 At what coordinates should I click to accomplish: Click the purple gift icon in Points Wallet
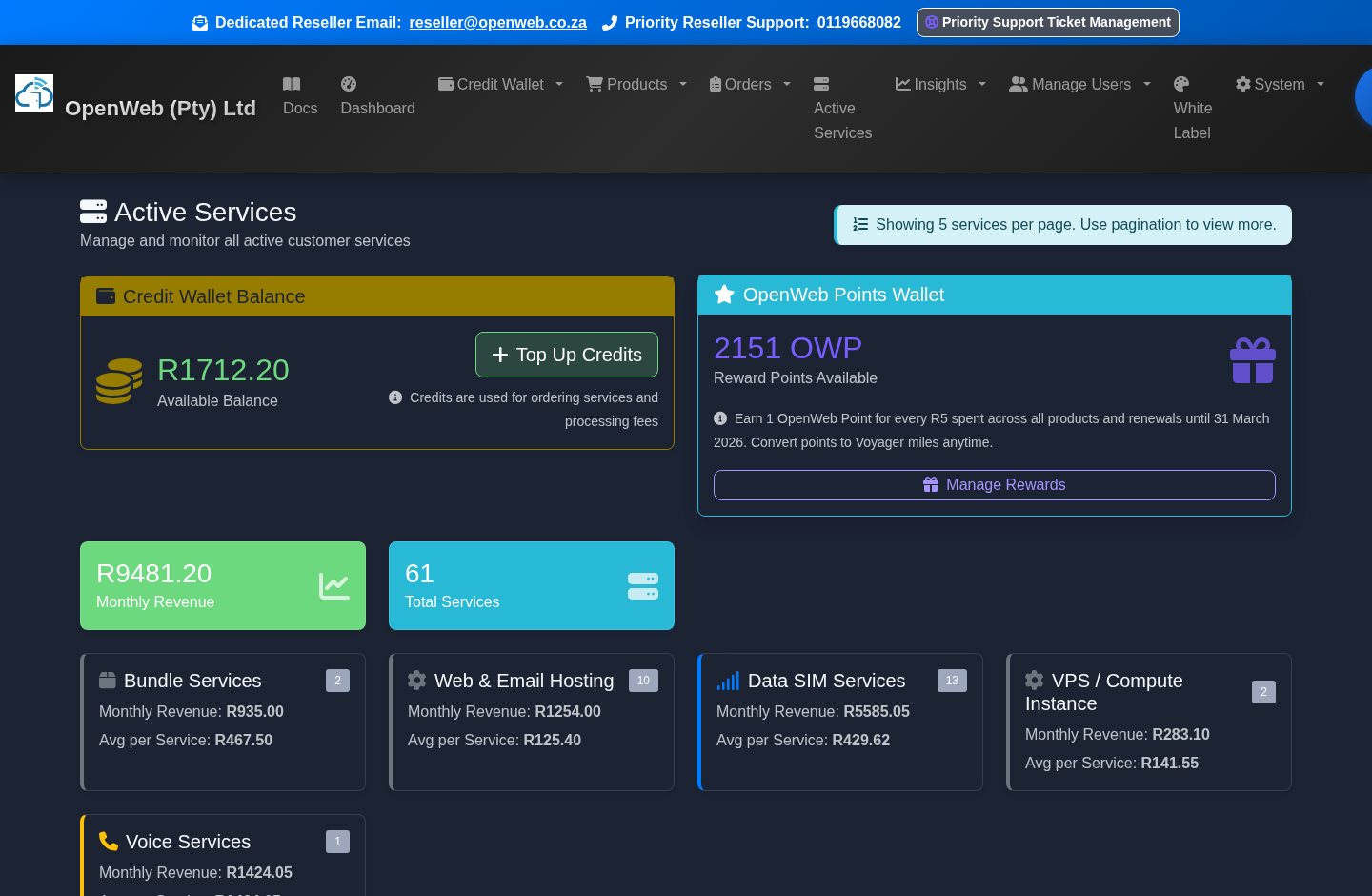point(1253,360)
